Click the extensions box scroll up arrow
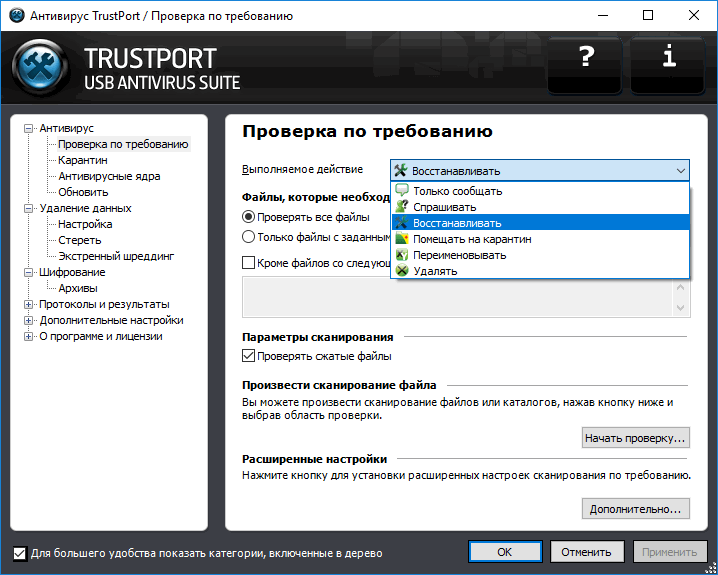The height and width of the screenshot is (575, 718). click(680, 287)
